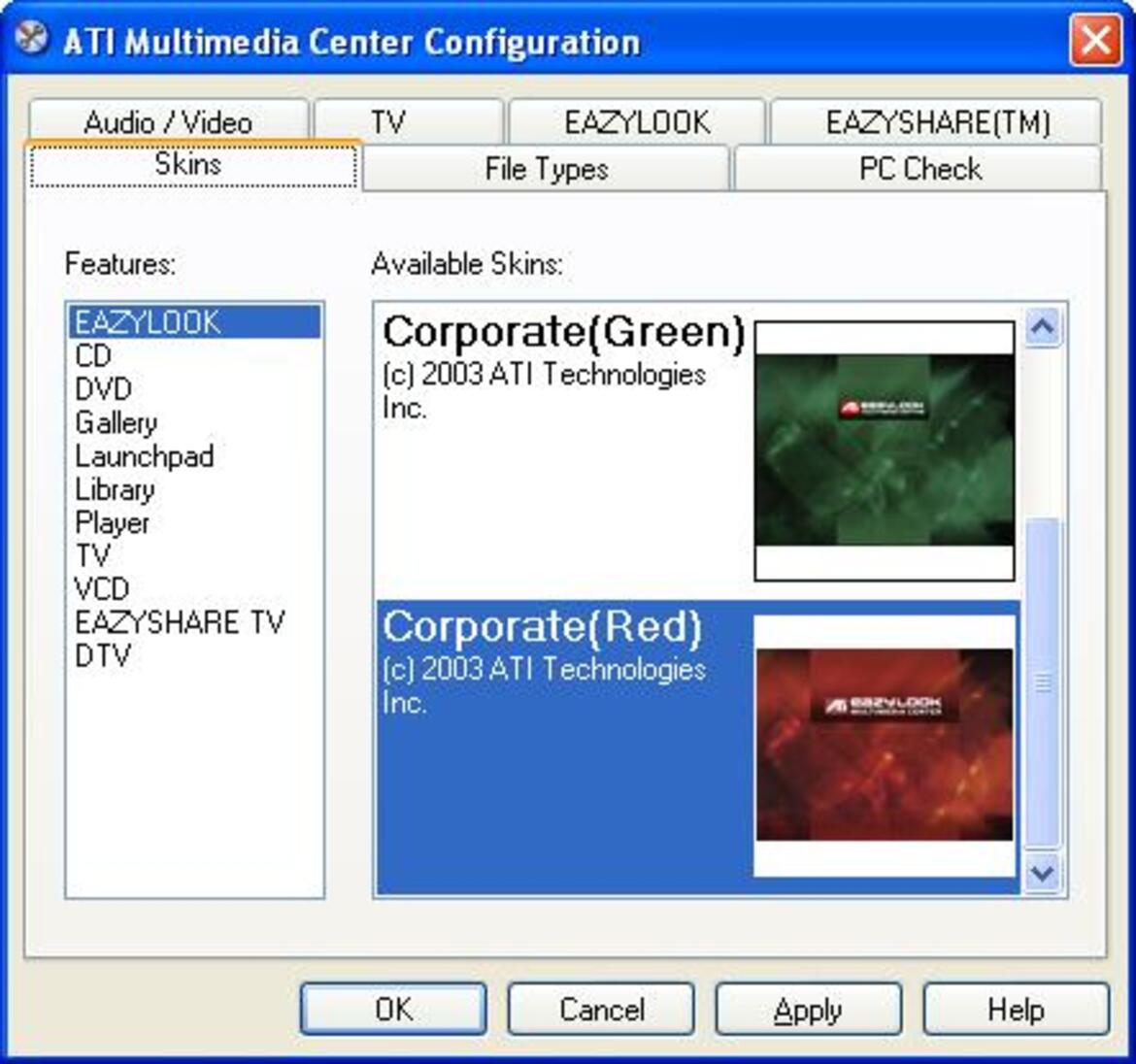Apply the selected skin
1136x1064 pixels.
tap(809, 1009)
